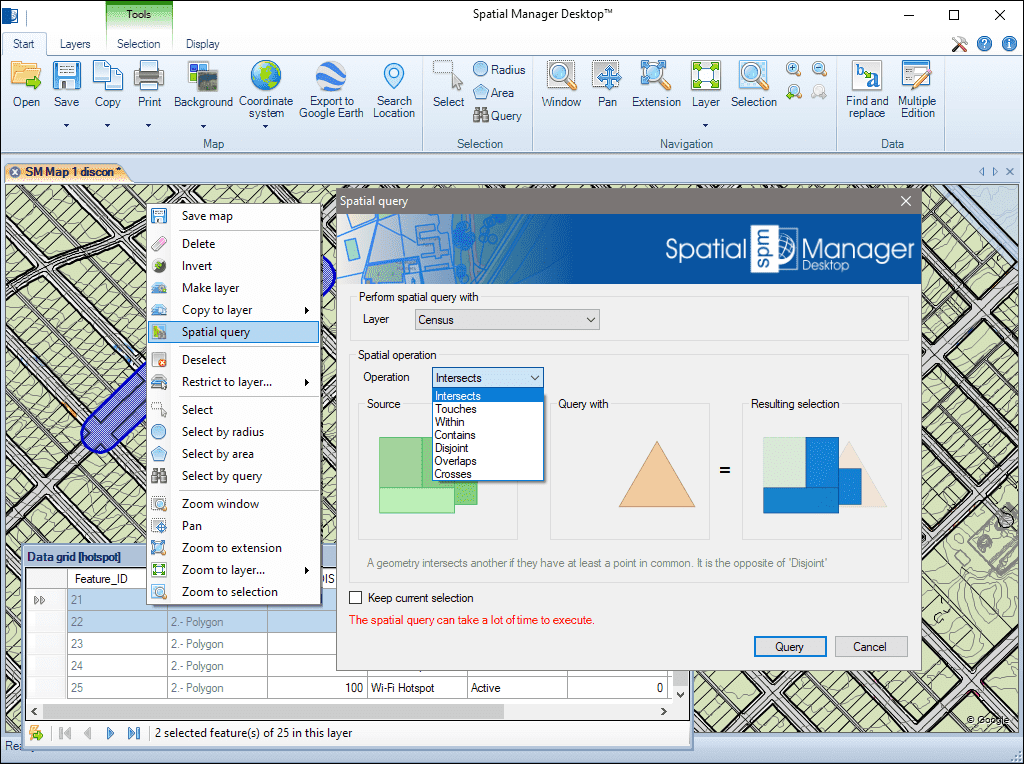Expand the Print button dropdown arrow
Viewport: 1024px width, 764px height.
point(149,125)
